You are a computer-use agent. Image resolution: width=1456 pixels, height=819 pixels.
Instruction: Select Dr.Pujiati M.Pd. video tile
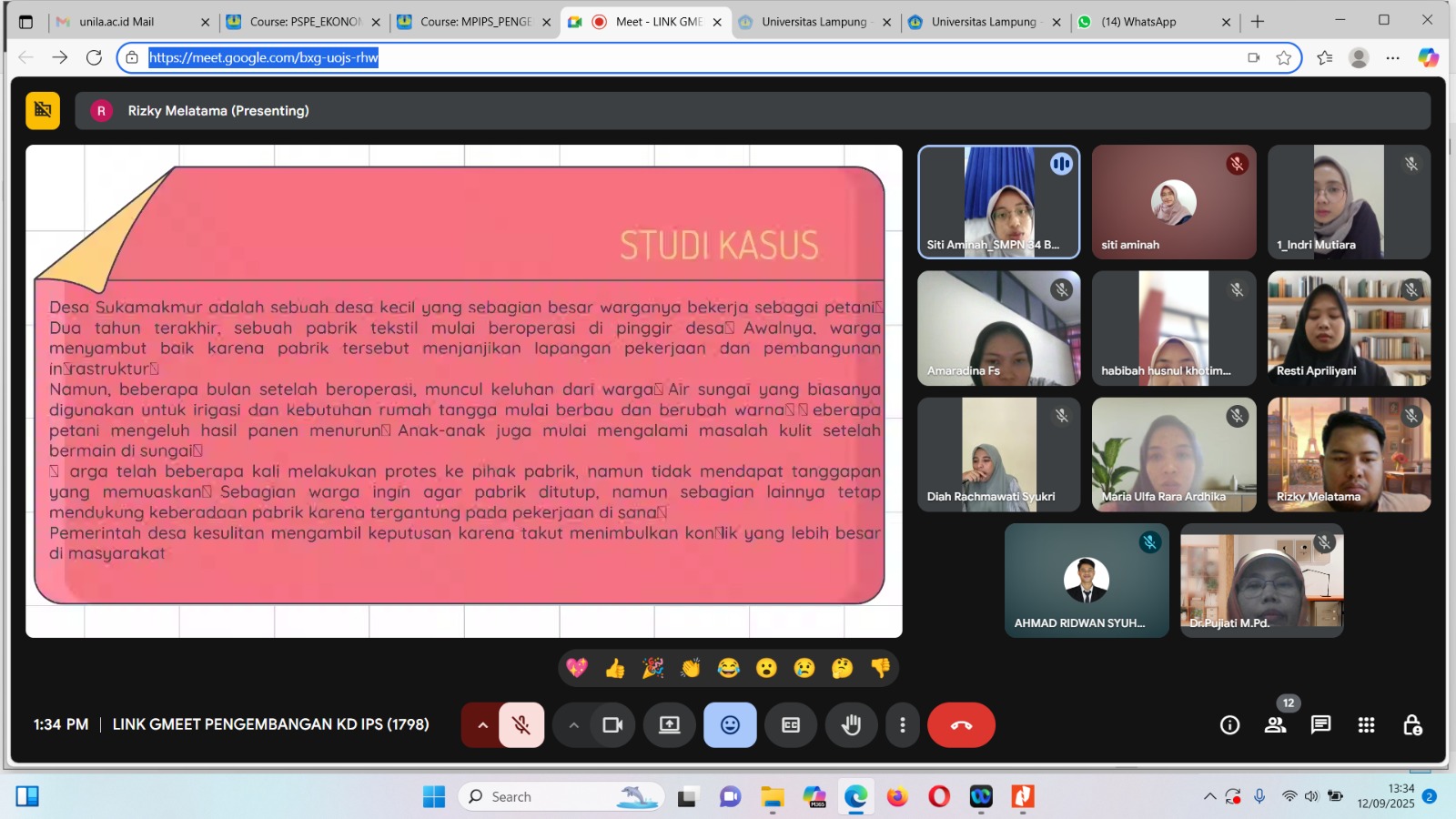coord(1261,581)
